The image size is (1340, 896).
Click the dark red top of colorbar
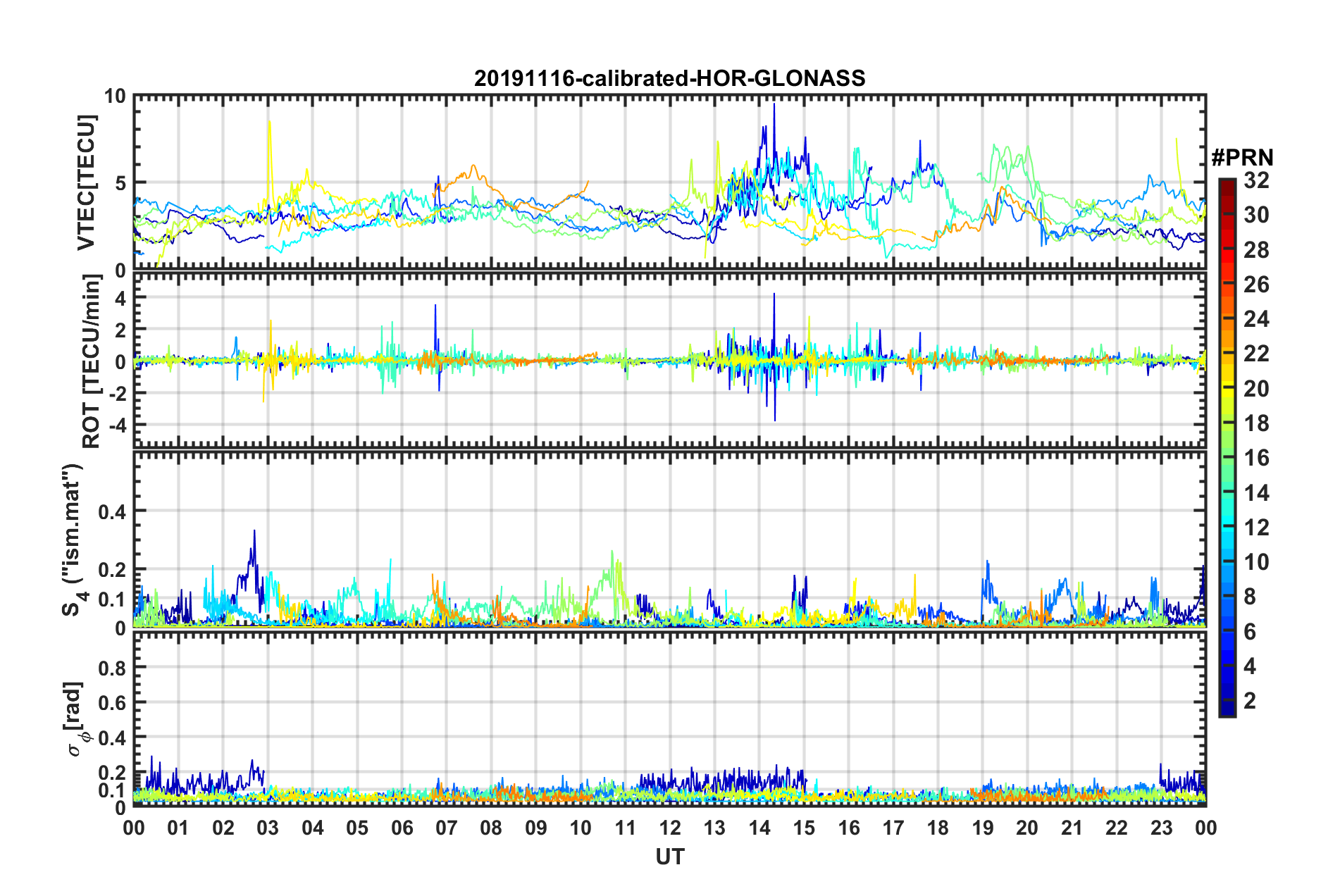click(1227, 186)
